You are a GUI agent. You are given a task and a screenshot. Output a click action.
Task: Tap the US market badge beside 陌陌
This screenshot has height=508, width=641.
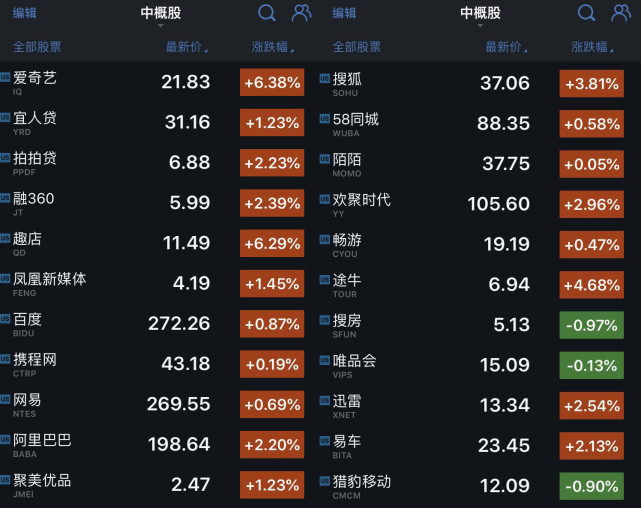pos(325,159)
